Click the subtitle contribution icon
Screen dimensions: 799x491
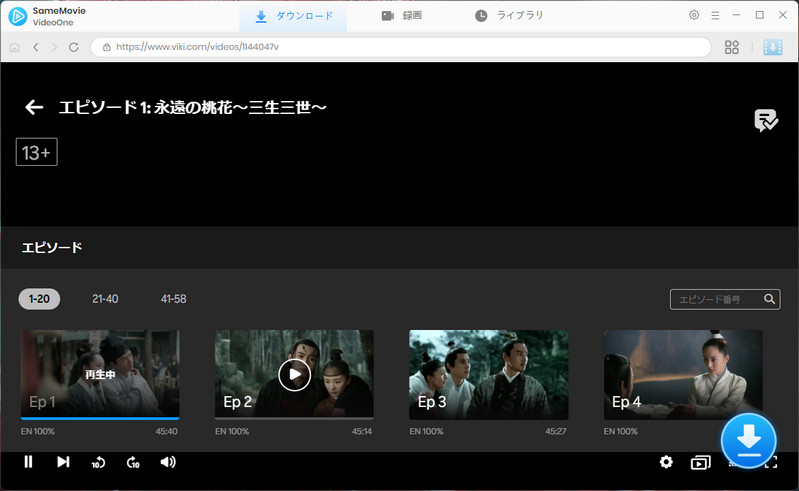coord(766,120)
